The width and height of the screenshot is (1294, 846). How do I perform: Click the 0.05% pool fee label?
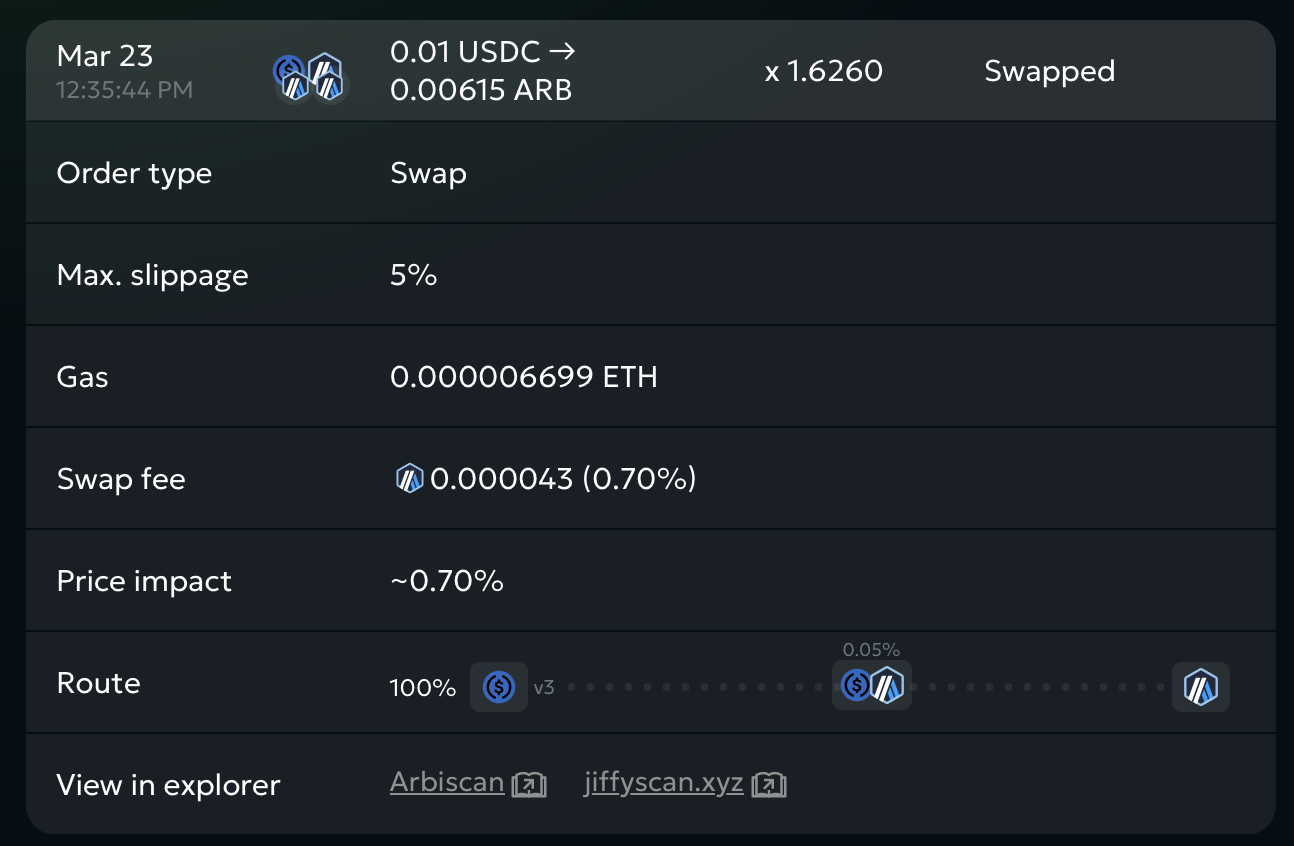coord(871,650)
